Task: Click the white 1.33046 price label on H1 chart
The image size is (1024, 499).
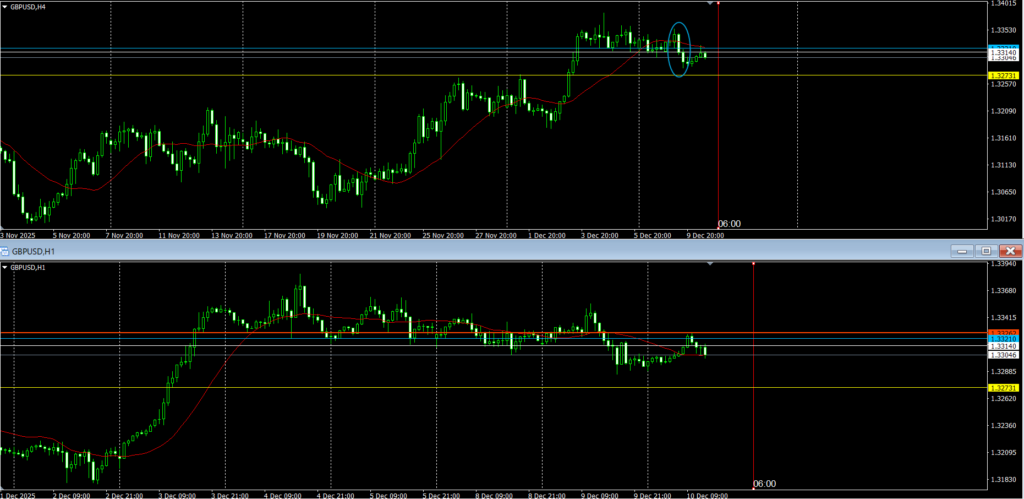Action: pyautogui.click(x=1003, y=355)
